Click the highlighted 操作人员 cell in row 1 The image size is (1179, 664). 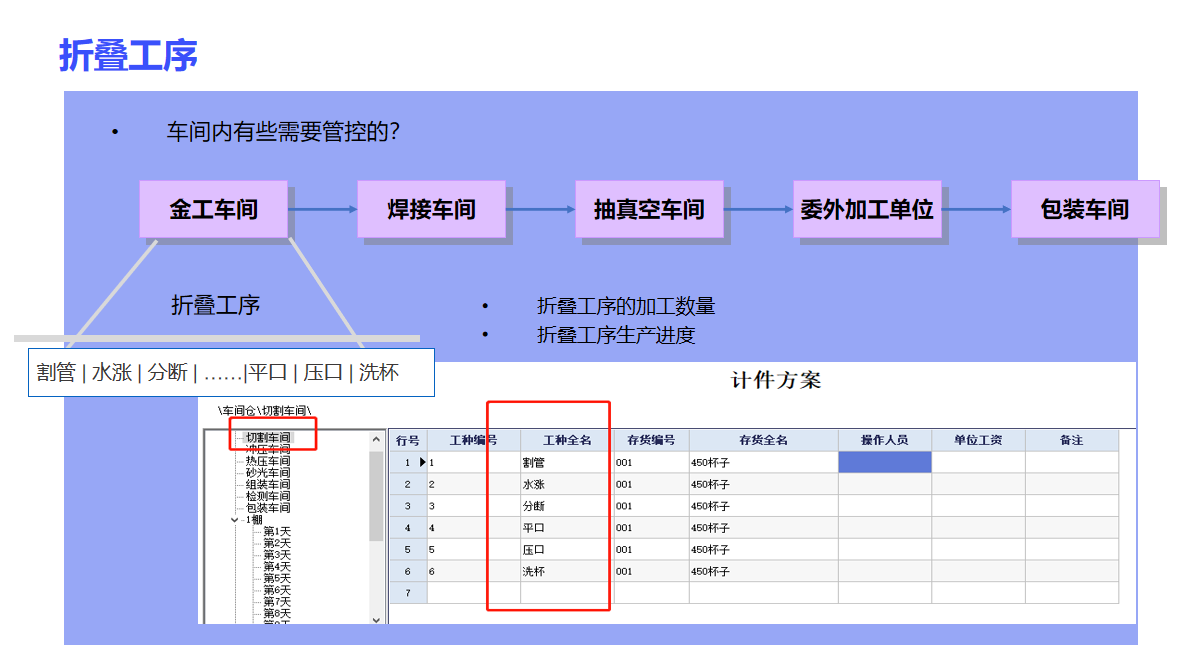[885, 462]
